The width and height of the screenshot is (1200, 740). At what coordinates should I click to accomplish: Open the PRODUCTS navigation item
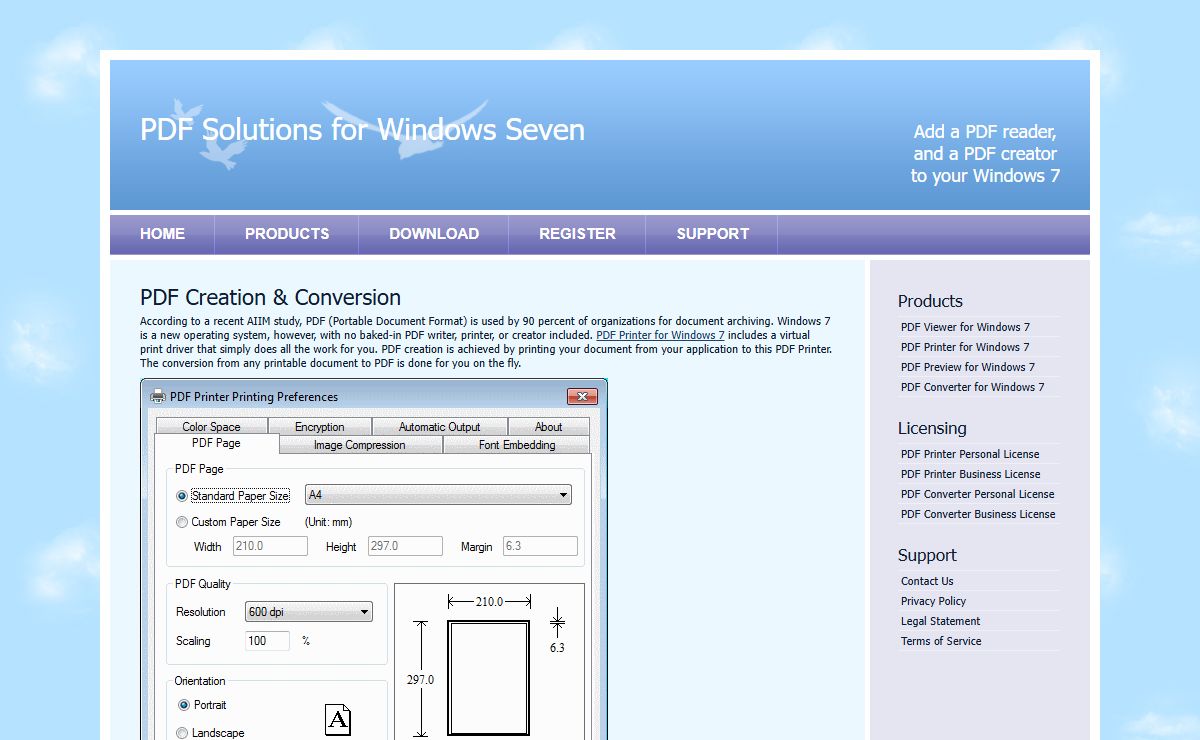[x=287, y=234]
